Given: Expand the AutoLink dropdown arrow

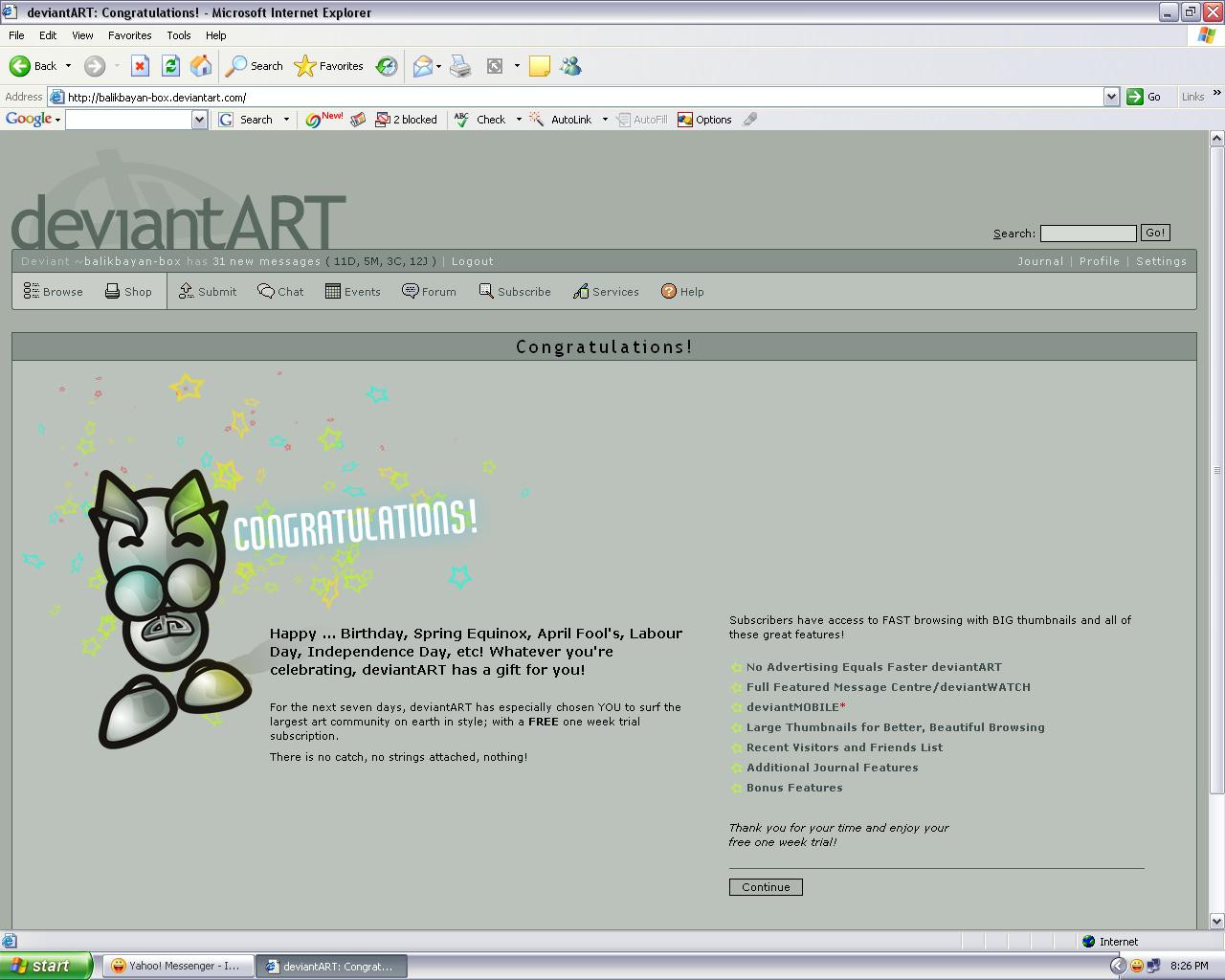Looking at the screenshot, I should pyautogui.click(x=605, y=120).
